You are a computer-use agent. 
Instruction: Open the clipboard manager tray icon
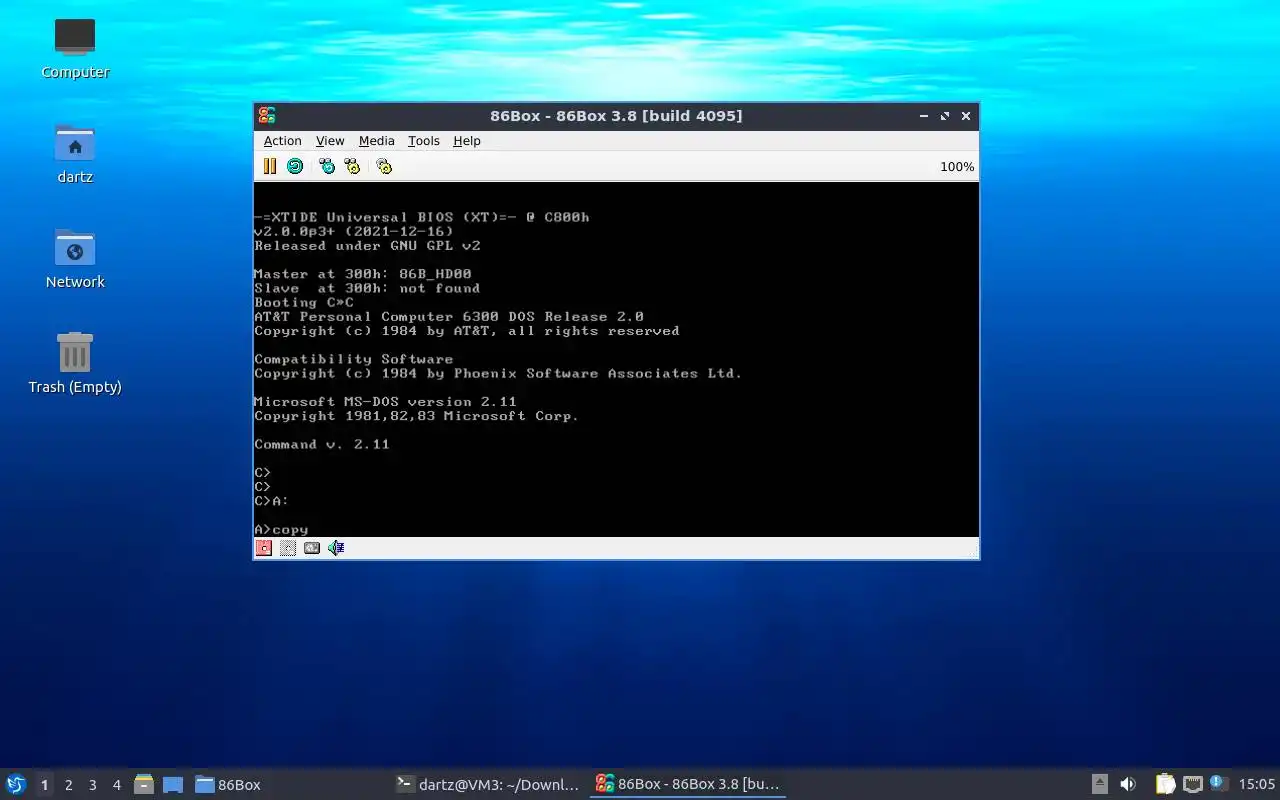(1165, 784)
